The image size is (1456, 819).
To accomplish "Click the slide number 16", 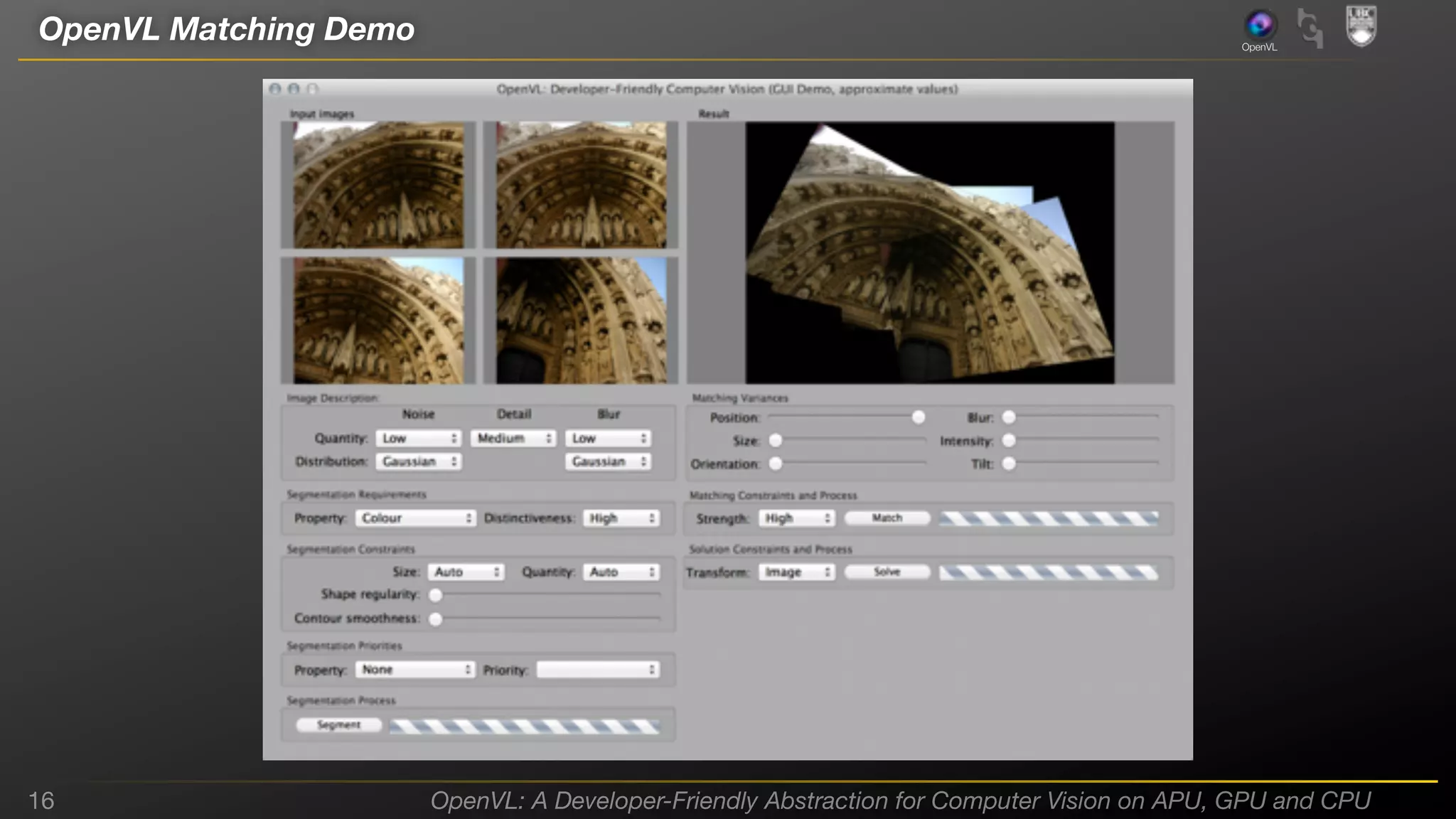I will [x=41, y=801].
